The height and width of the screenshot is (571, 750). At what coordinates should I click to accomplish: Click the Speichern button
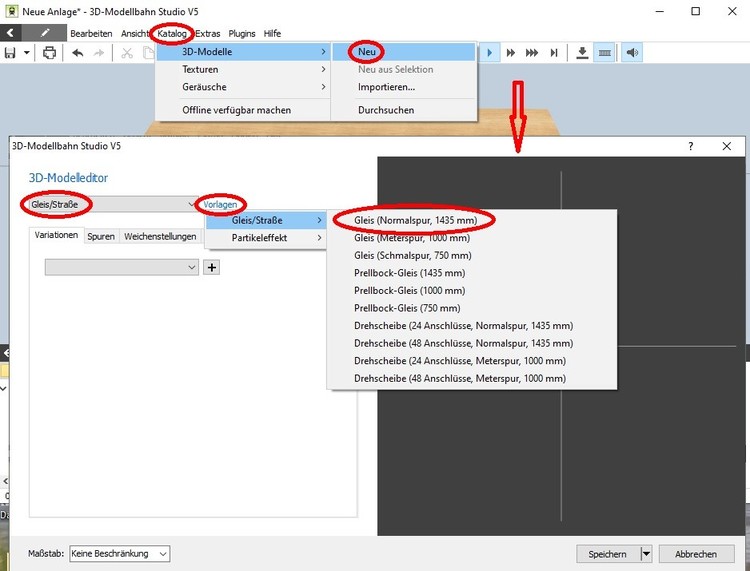[x=607, y=554]
